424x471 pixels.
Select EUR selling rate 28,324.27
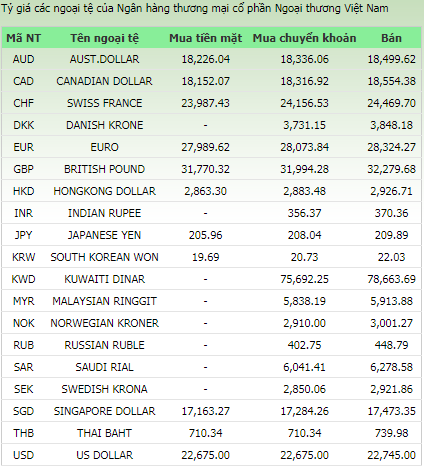(x=391, y=147)
